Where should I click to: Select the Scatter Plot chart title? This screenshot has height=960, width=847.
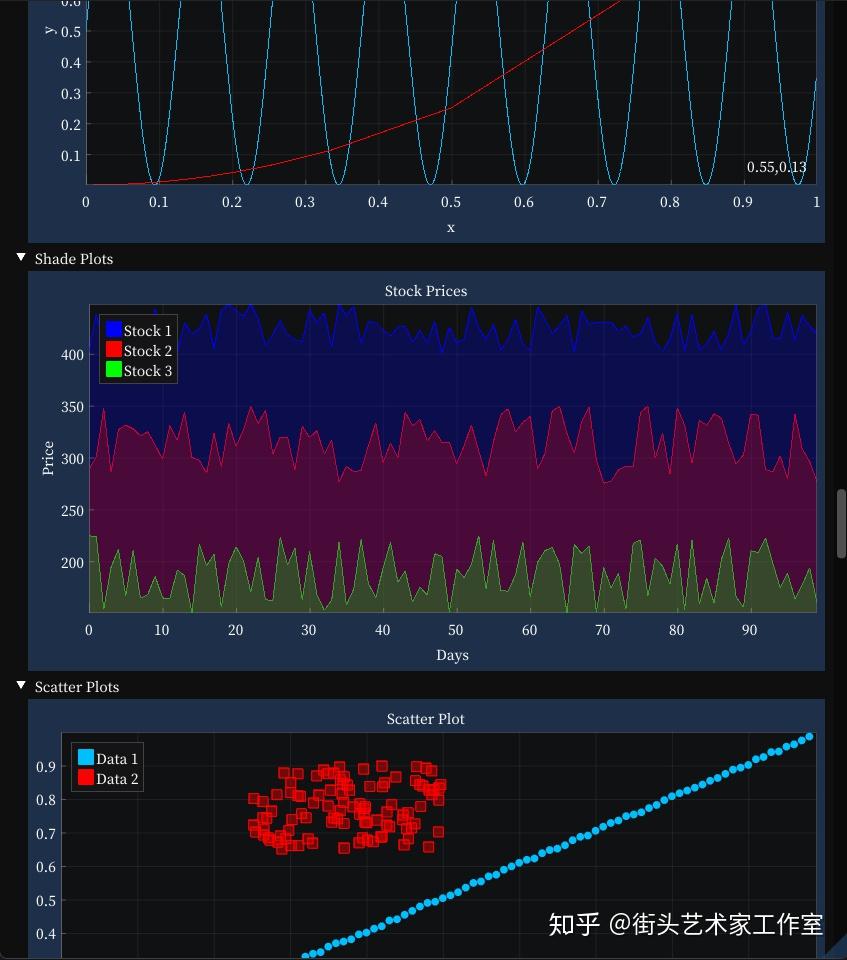click(x=426, y=718)
